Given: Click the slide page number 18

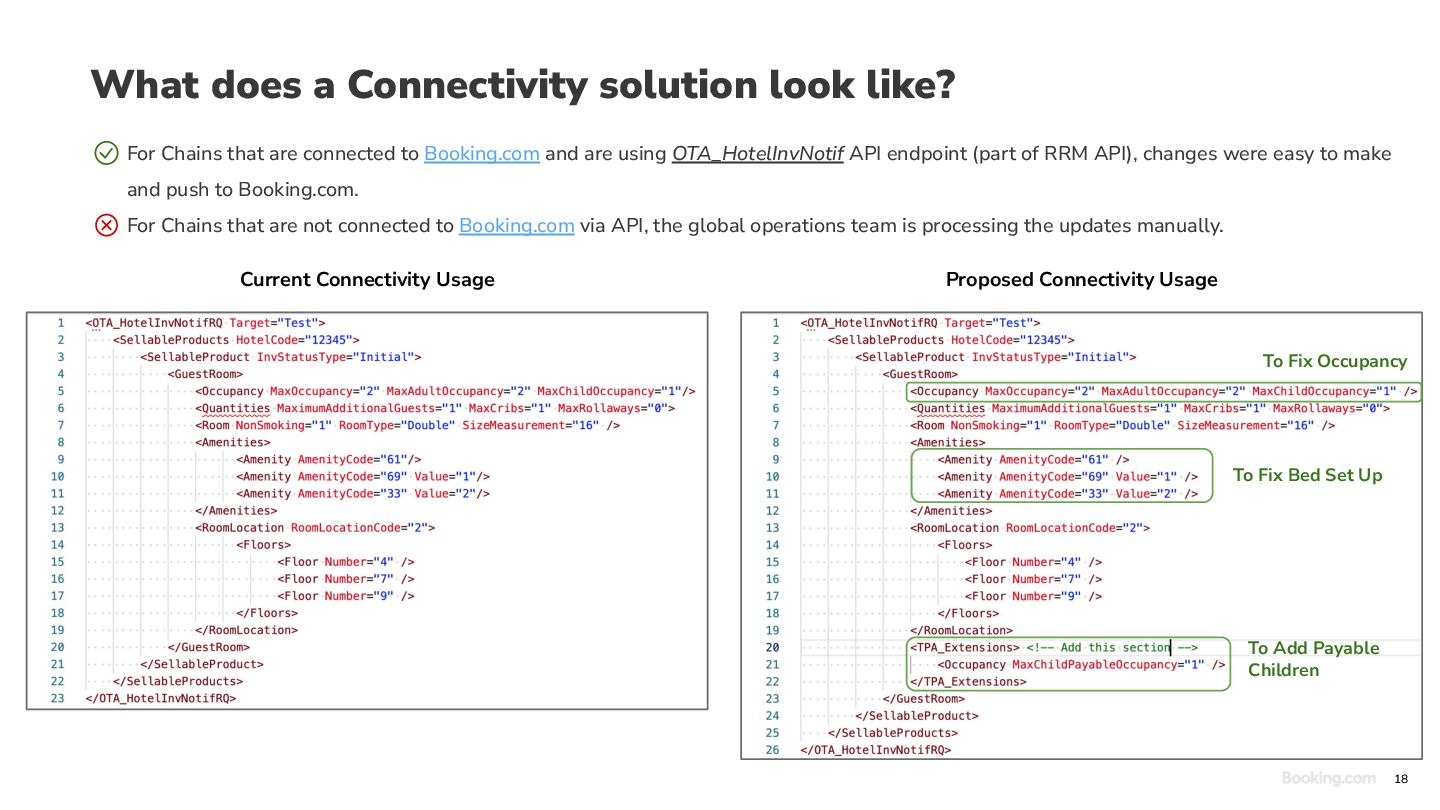Looking at the screenshot, I should click(1401, 779).
